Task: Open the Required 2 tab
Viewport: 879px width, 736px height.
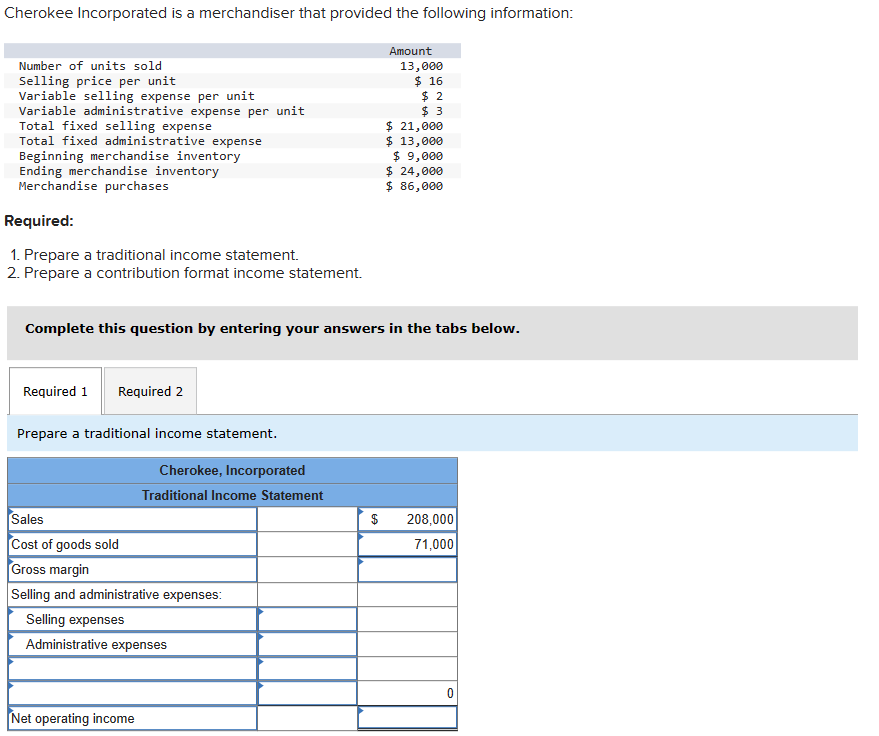Action: (150, 391)
